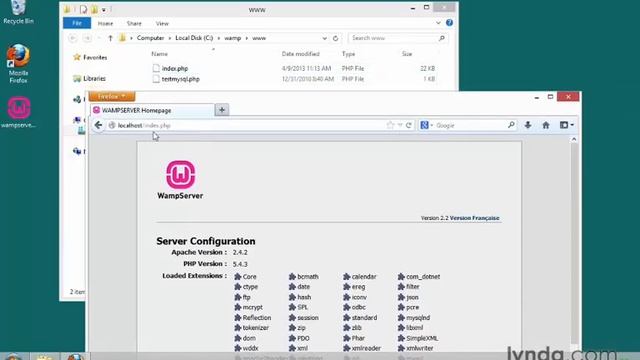Click Explorer quick access properties icon
Viewport: 640px width, 360px height.
(x=83, y=9)
